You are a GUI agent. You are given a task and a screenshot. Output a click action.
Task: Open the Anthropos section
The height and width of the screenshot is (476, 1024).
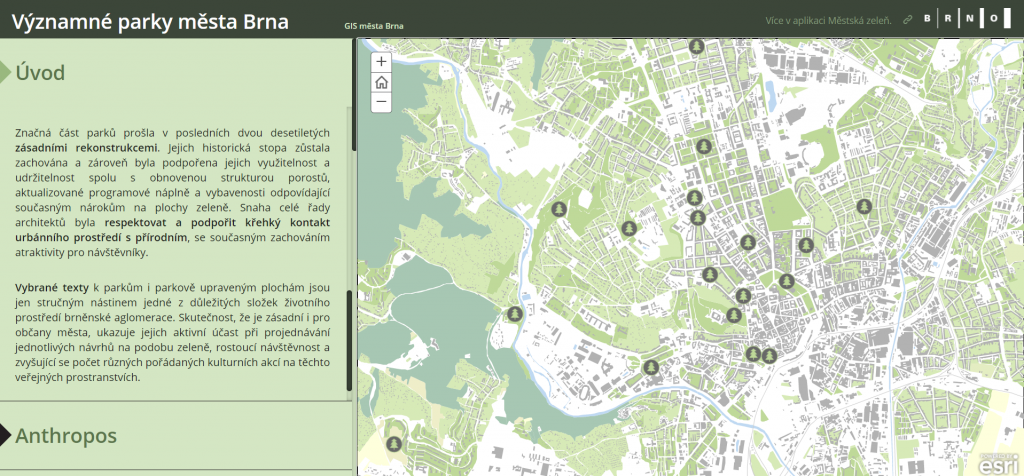(x=66, y=436)
